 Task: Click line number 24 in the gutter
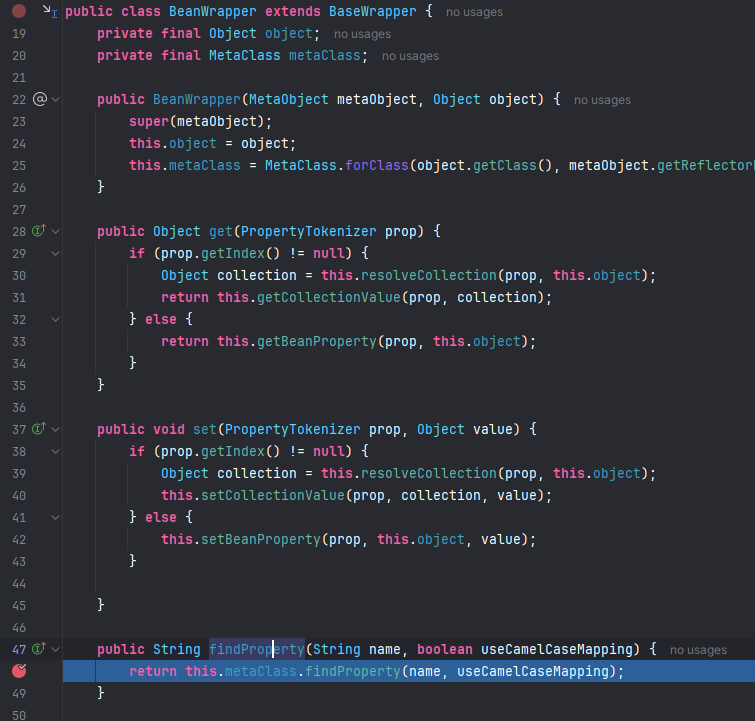point(19,144)
